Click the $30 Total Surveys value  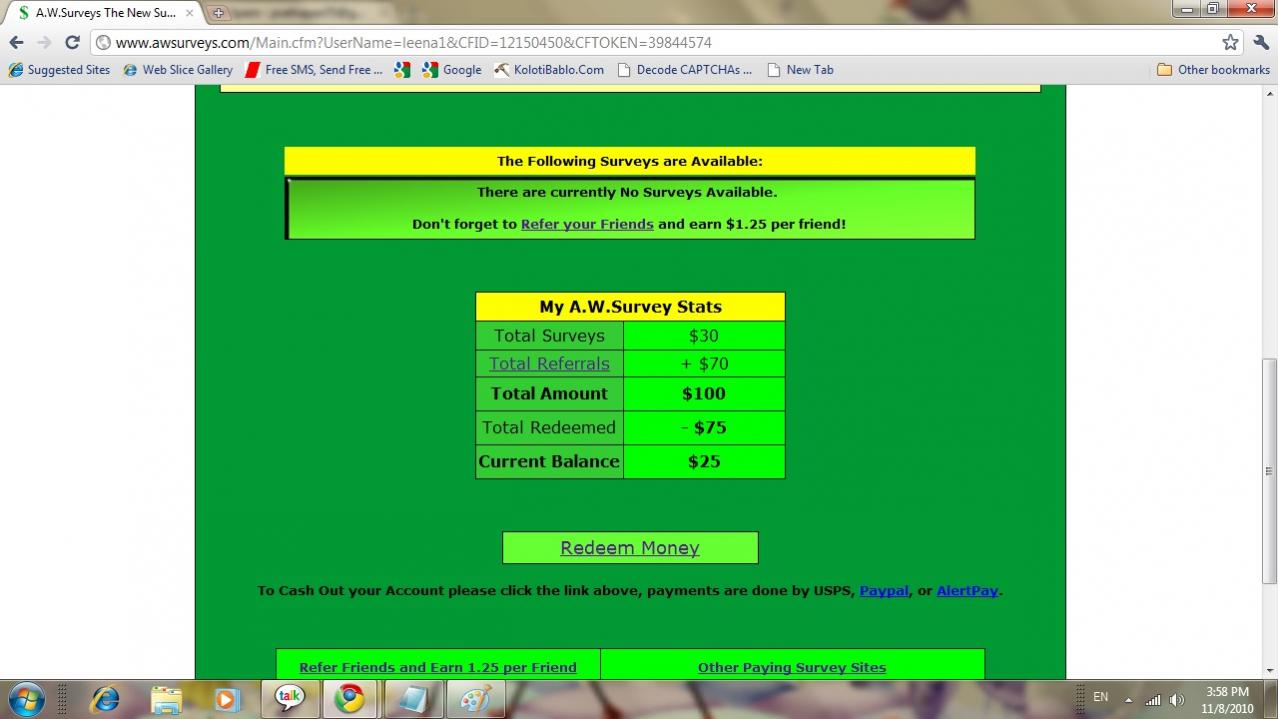coord(704,336)
